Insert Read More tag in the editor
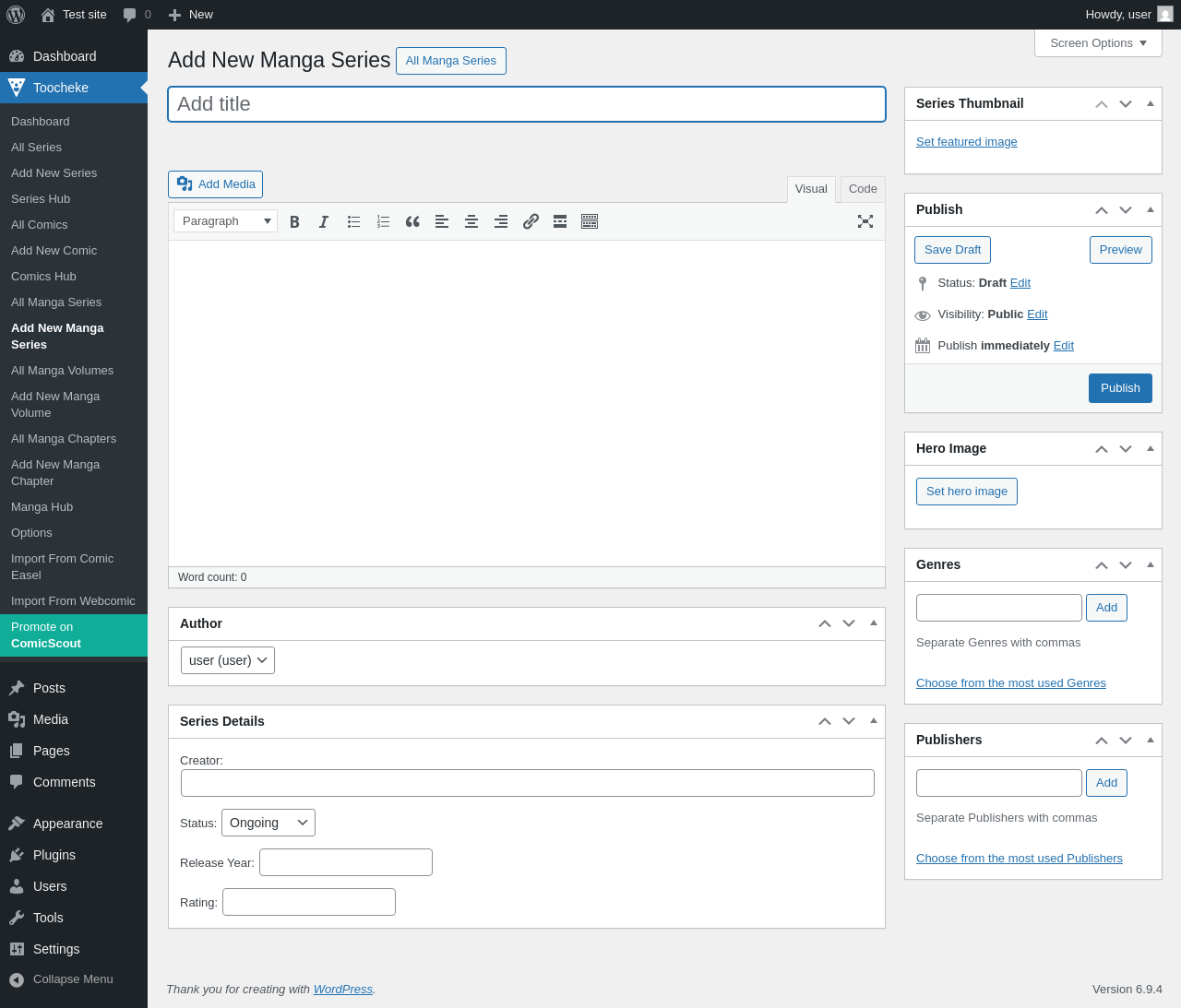Viewport: 1181px width, 1008px height. pos(560,221)
